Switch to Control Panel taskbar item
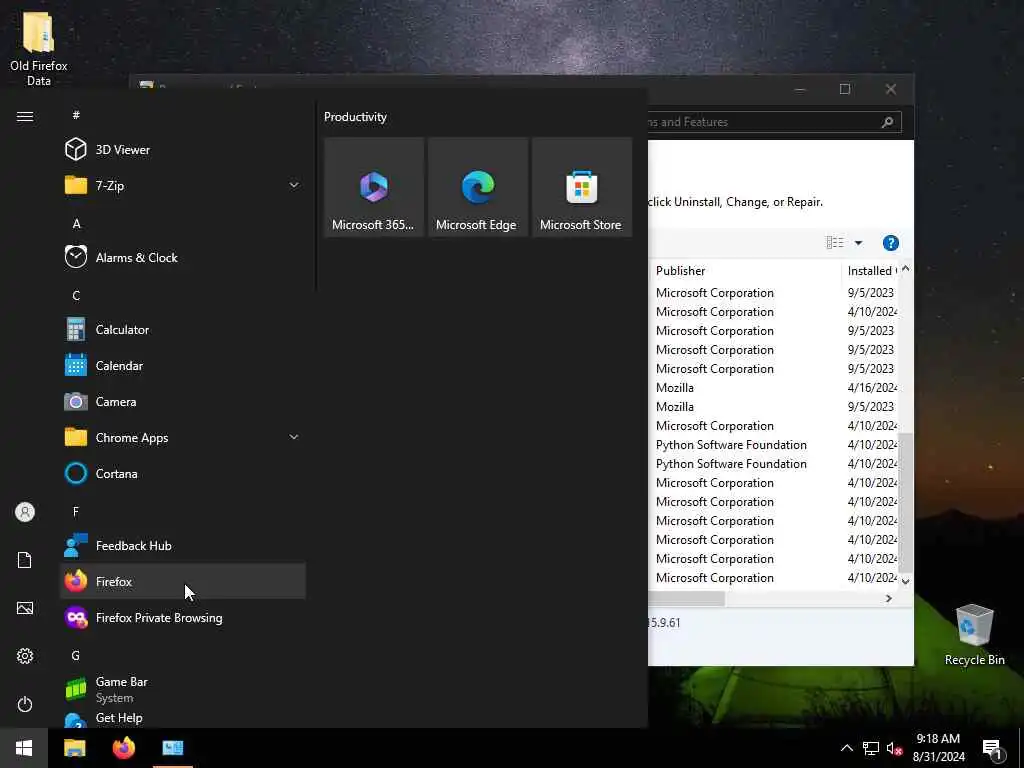 [173, 748]
